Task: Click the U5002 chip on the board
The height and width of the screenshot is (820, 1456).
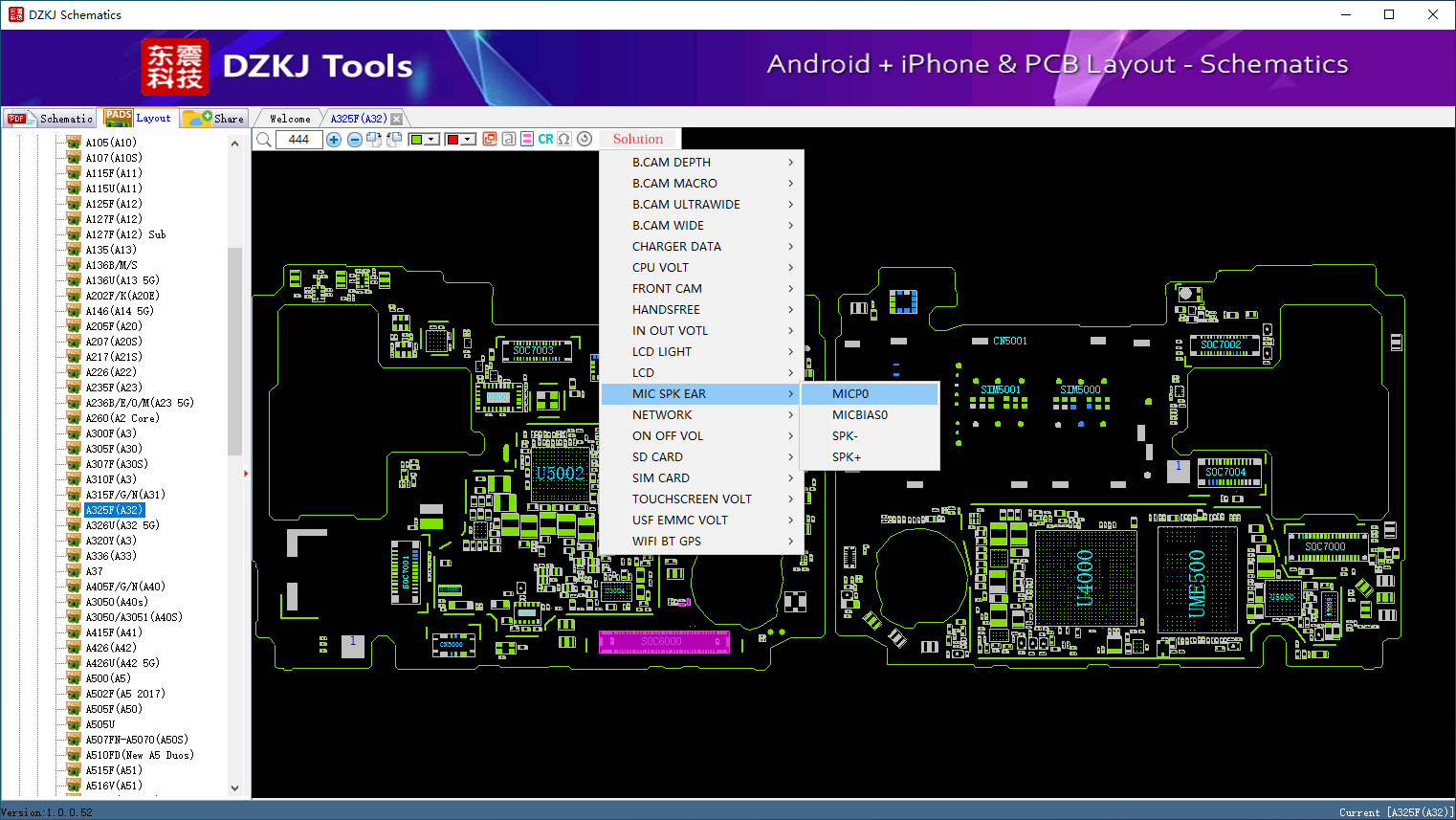Action: 560,474
